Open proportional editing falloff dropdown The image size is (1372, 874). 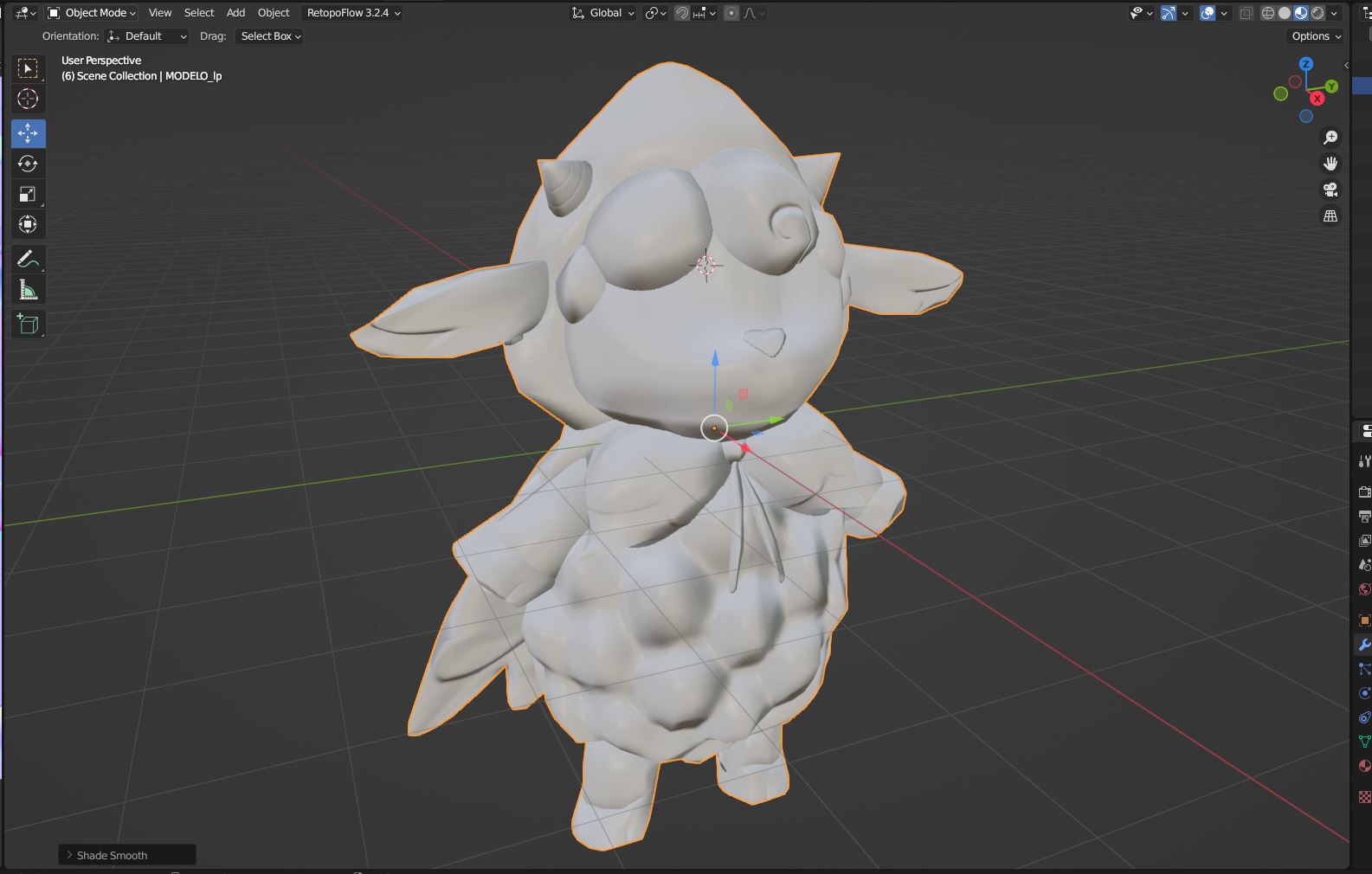[x=754, y=13]
